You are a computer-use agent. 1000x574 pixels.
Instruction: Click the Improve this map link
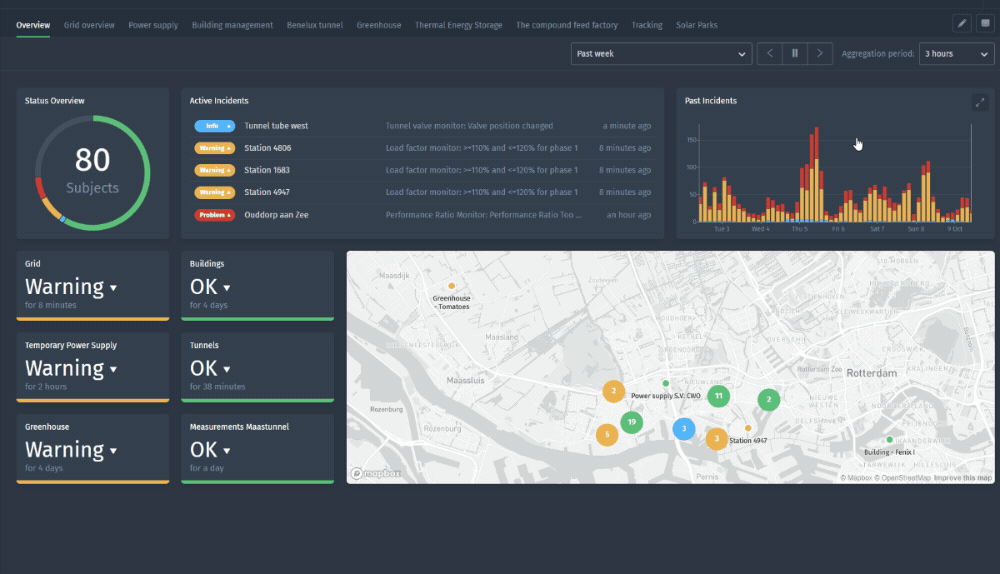[963, 478]
